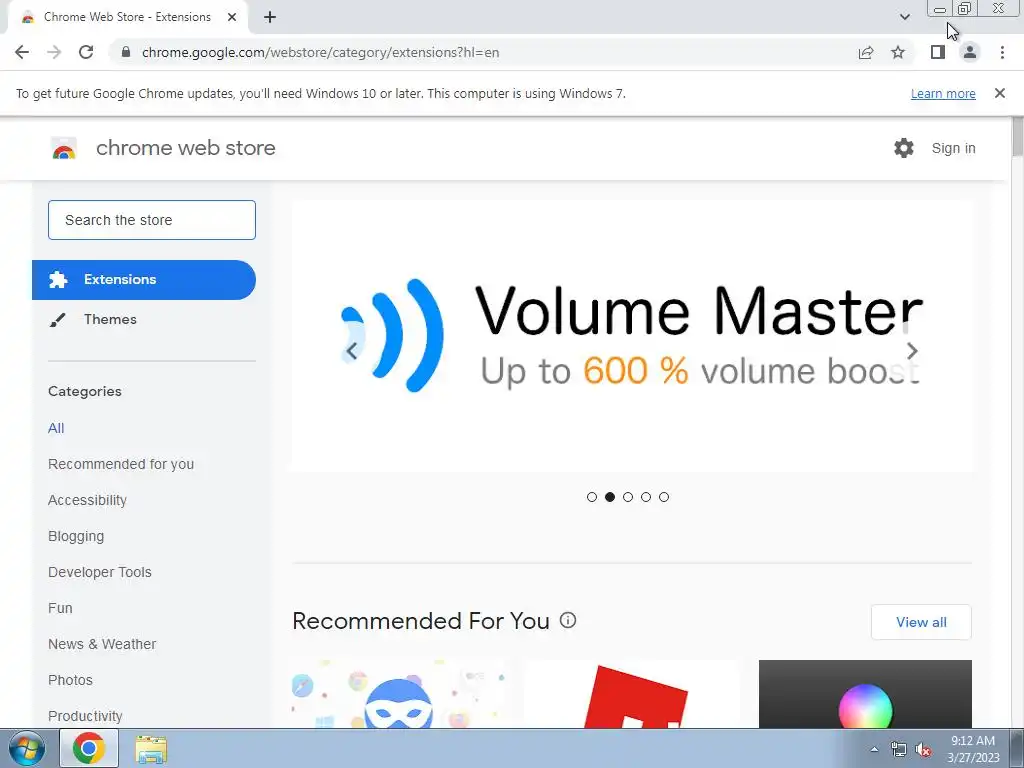Open the red square extension card
The width and height of the screenshot is (1024, 768).
[632, 694]
